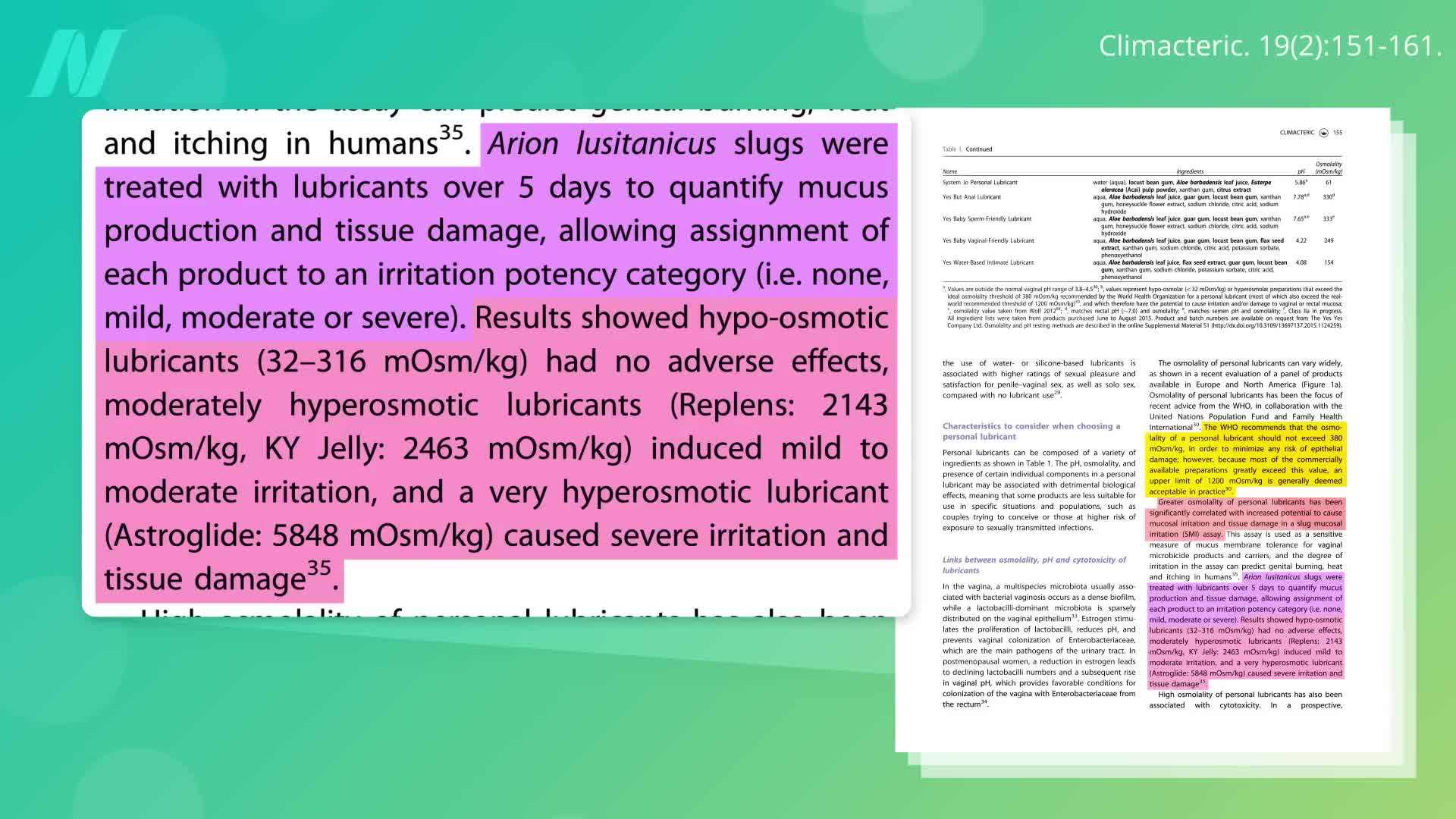Select the Yes Baby Sperm-Friendly Lubricant row
This screenshot has width=1456, height=819.
[x=987, y=219]
